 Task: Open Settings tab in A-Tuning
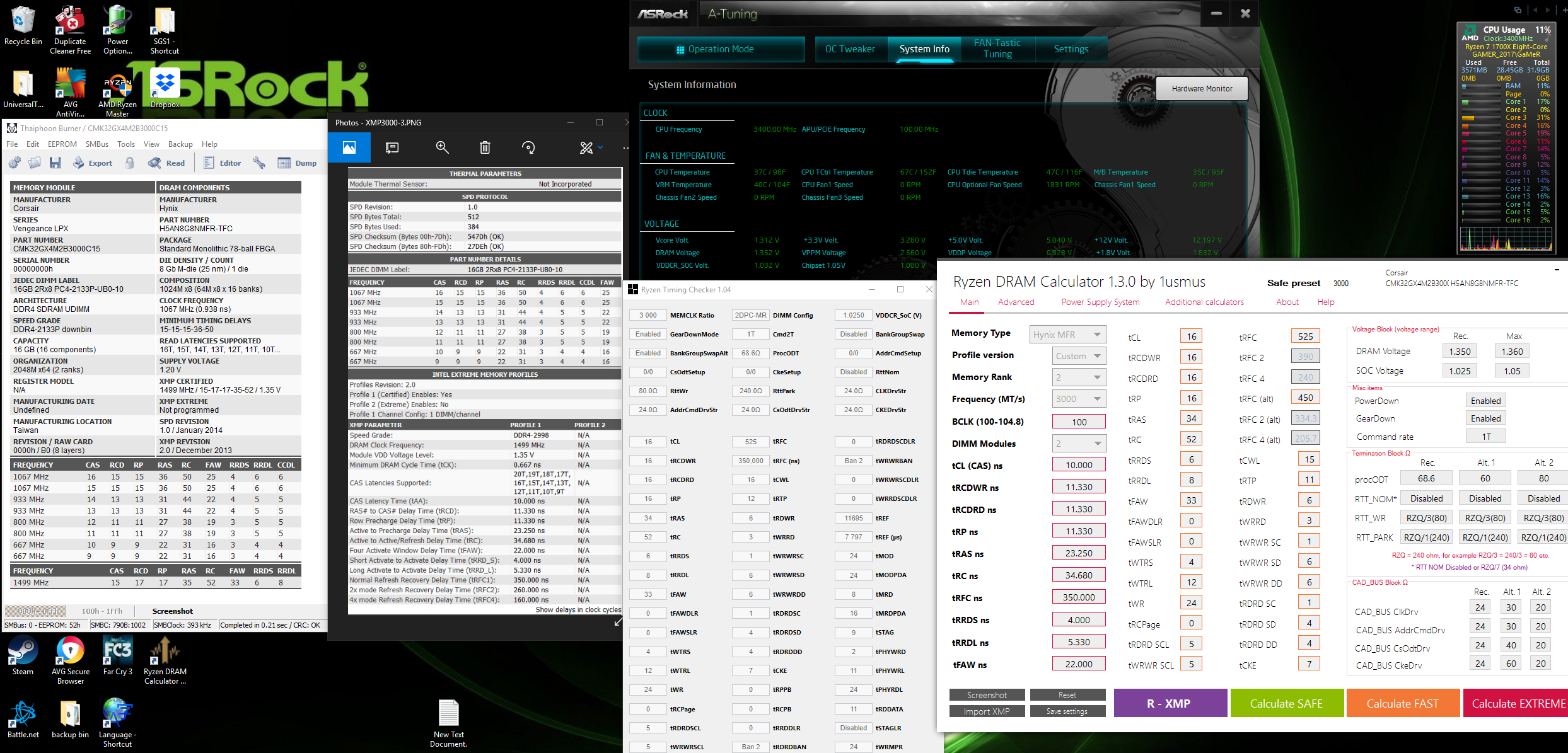1071,49
